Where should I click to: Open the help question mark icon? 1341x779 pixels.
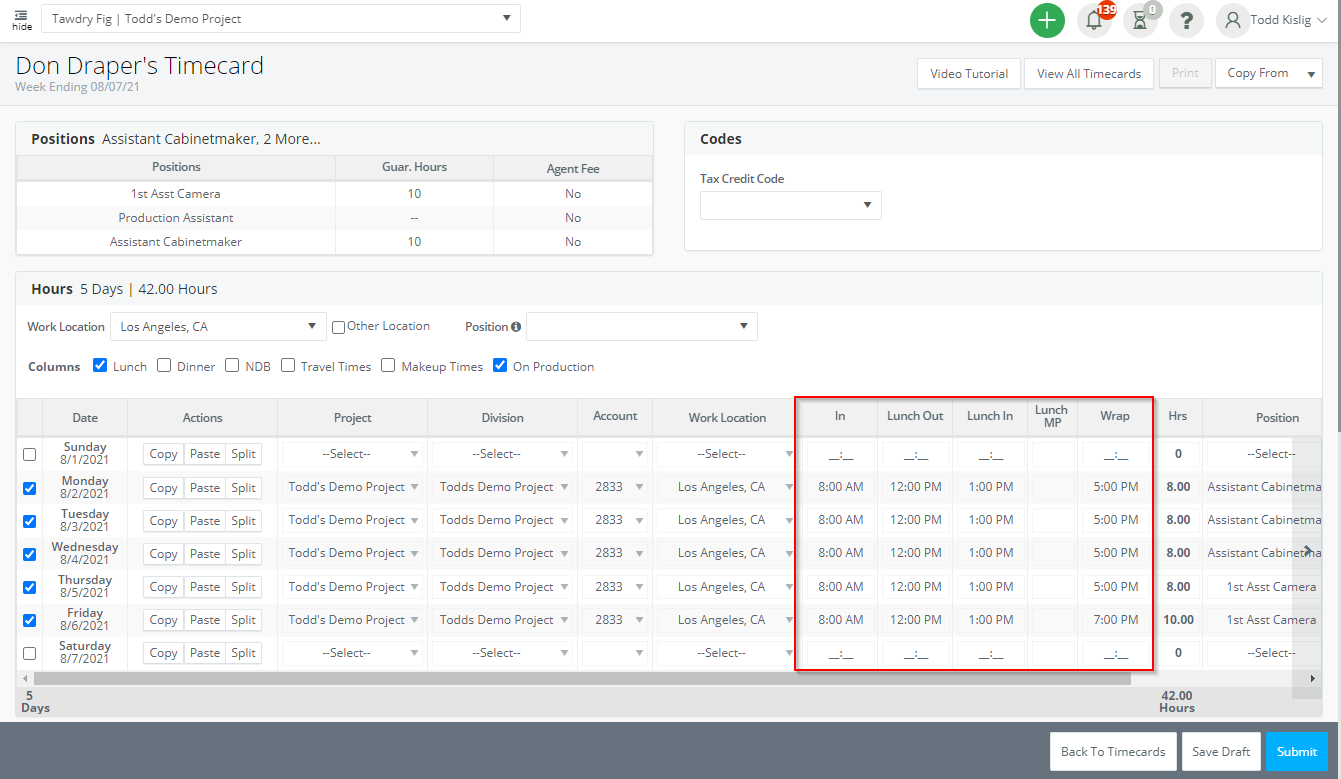1186,19
